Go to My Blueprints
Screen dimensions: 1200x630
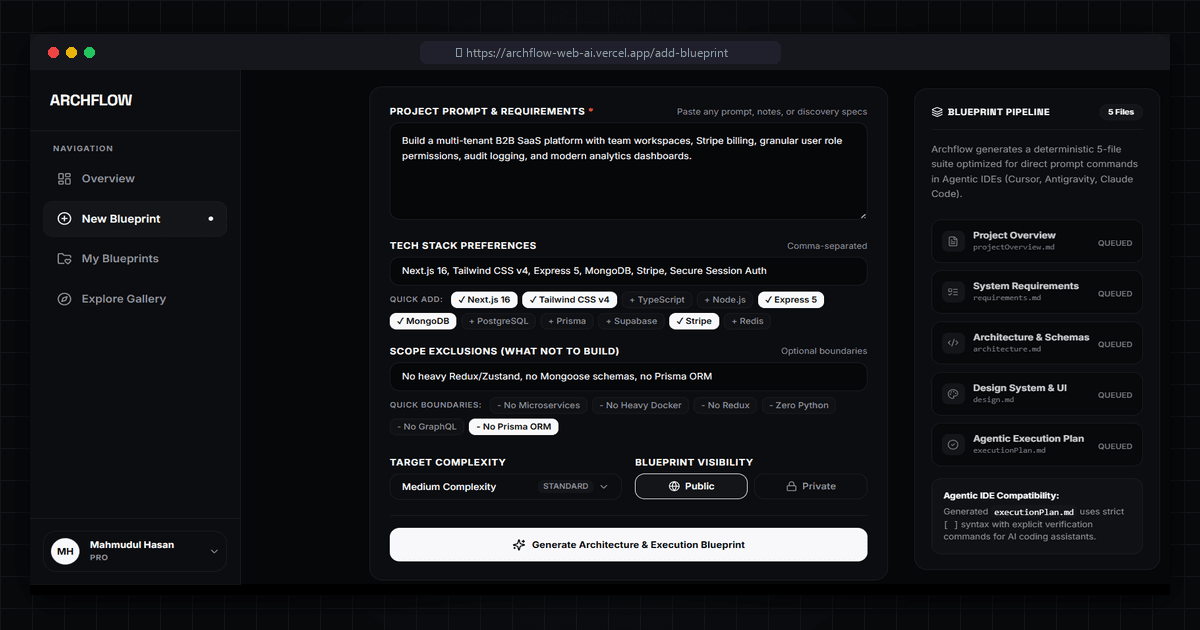135,259
